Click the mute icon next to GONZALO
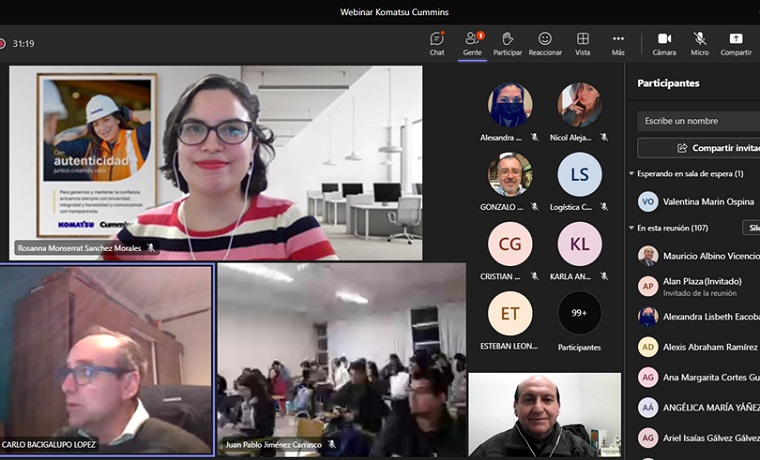Screen dimensions: 760x460 [534, 207]
